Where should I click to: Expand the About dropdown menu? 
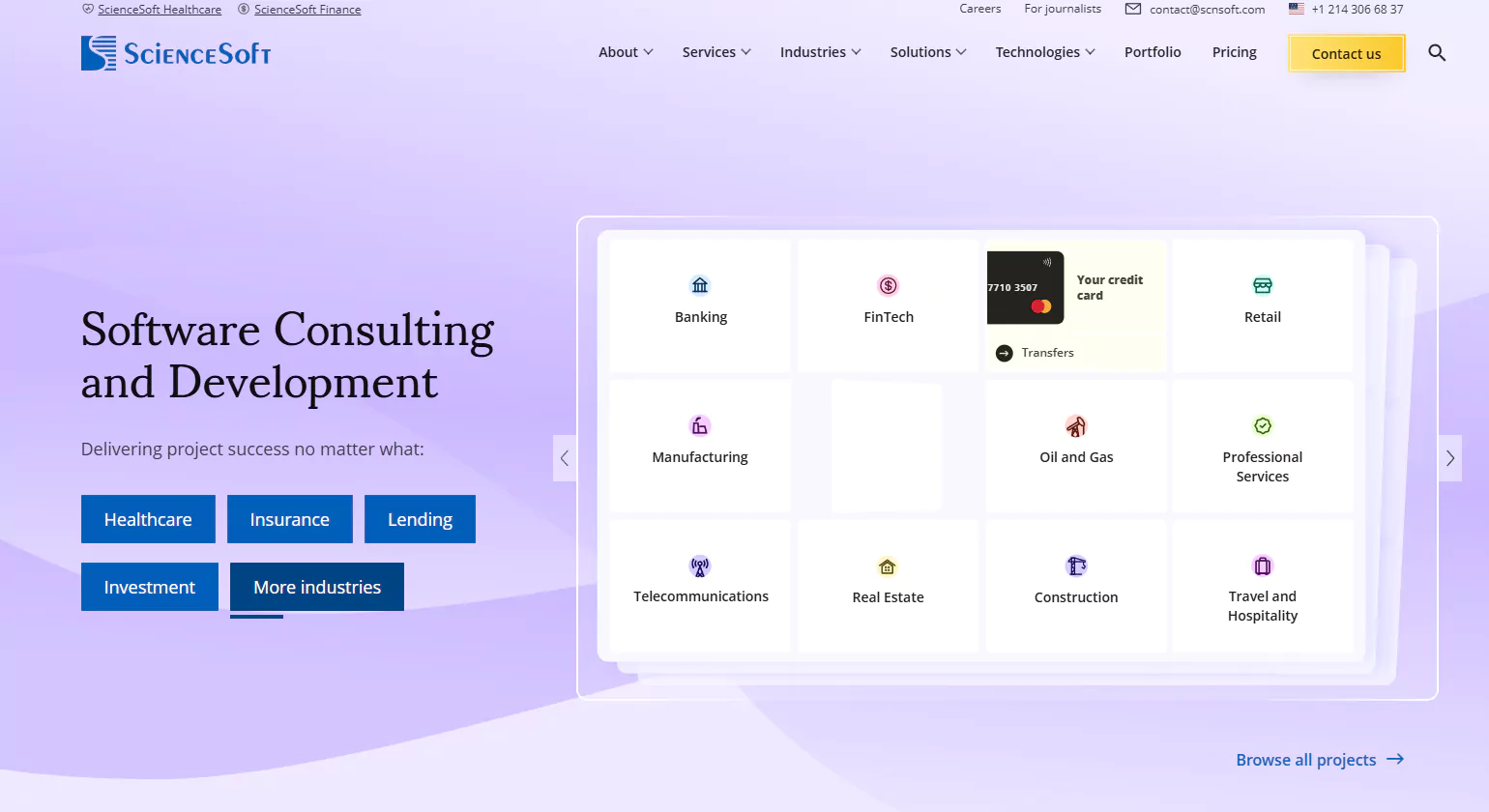pos(626,52)
